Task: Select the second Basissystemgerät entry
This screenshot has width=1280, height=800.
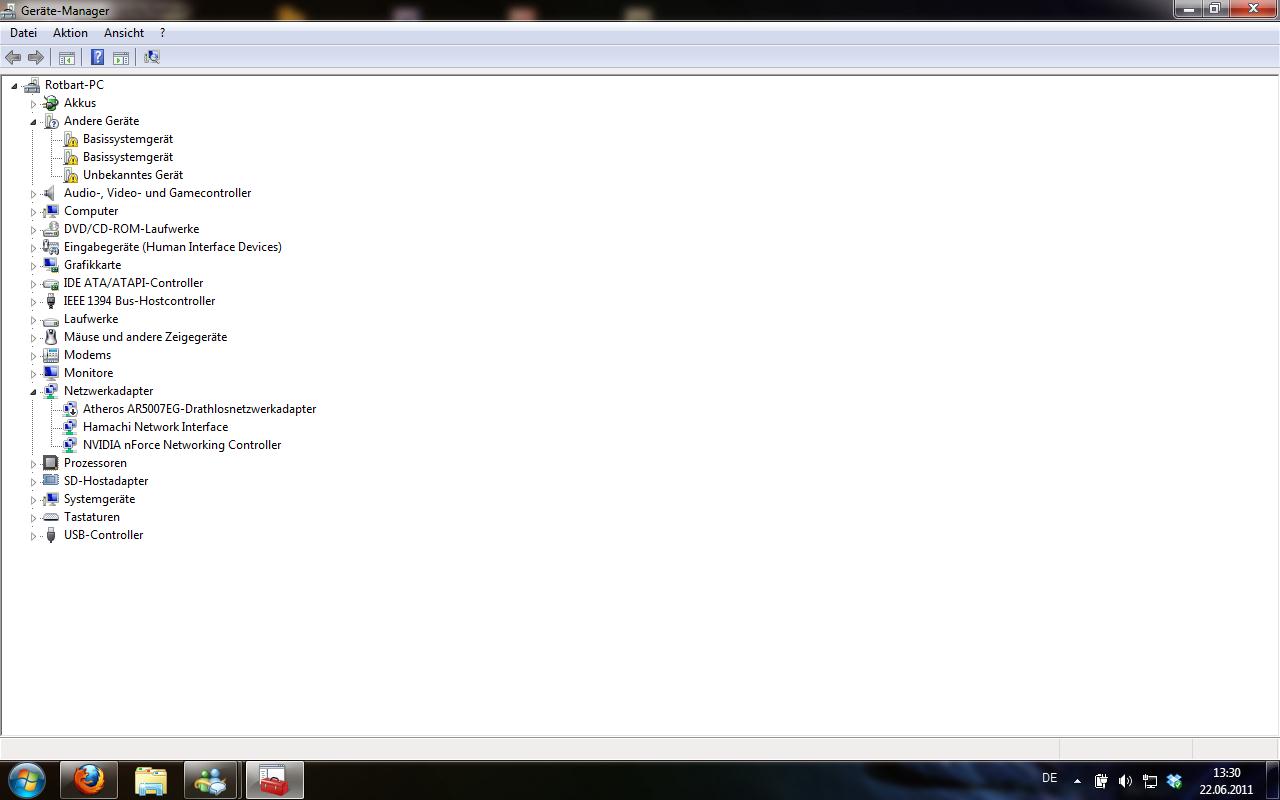Action: [128, 157]
